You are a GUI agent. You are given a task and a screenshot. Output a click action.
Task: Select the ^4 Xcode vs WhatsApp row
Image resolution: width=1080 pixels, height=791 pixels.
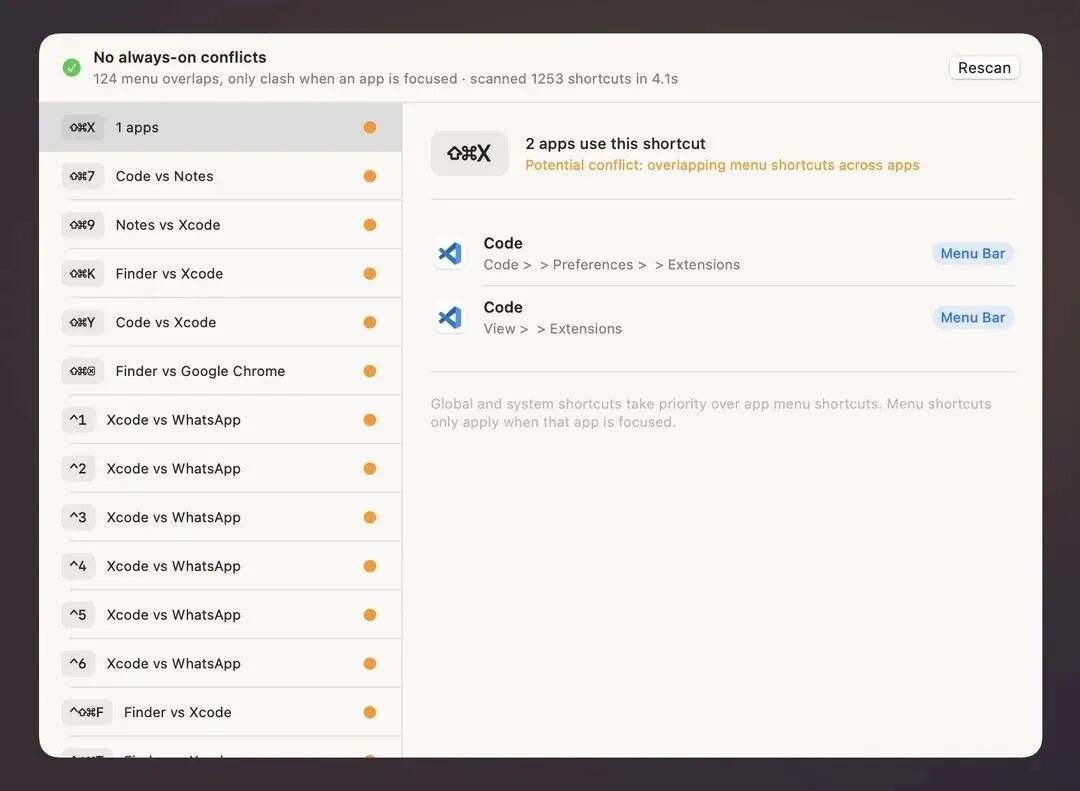click(220, 566)
